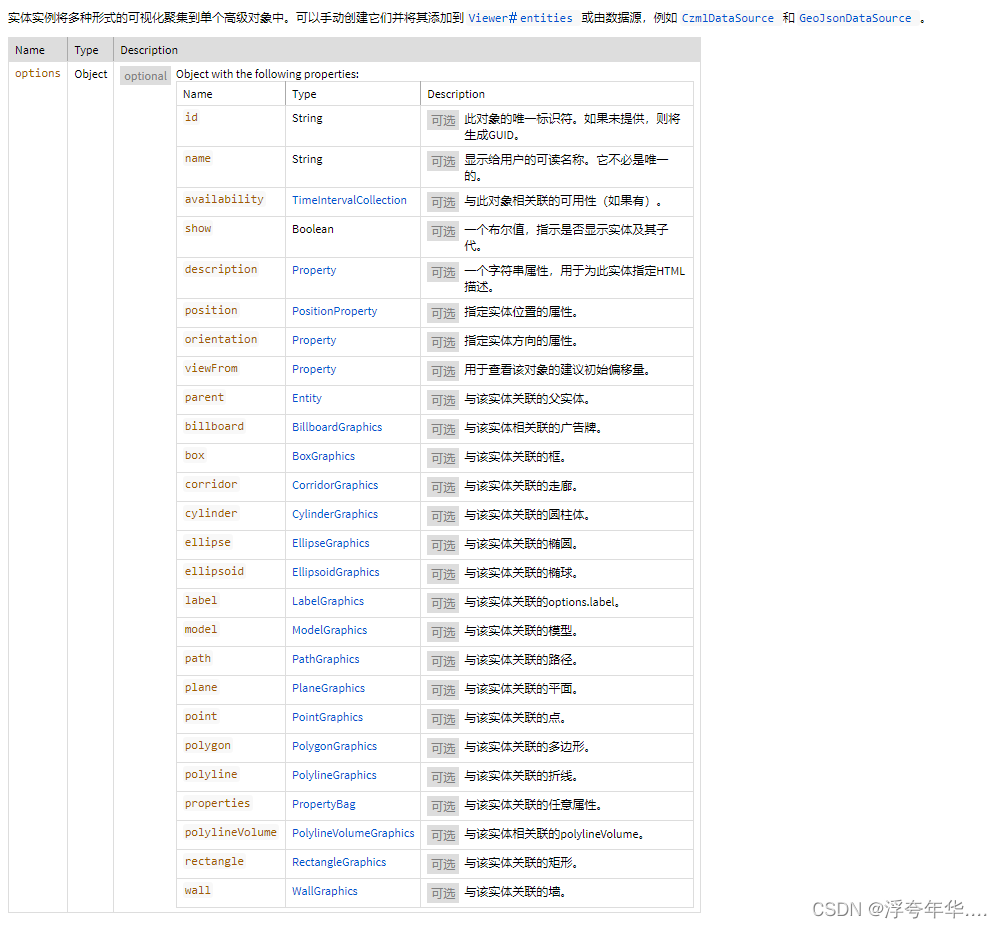Select the 'options' parameter name
The width and height of the screenshot is (1002, 928).
(38, 73)
